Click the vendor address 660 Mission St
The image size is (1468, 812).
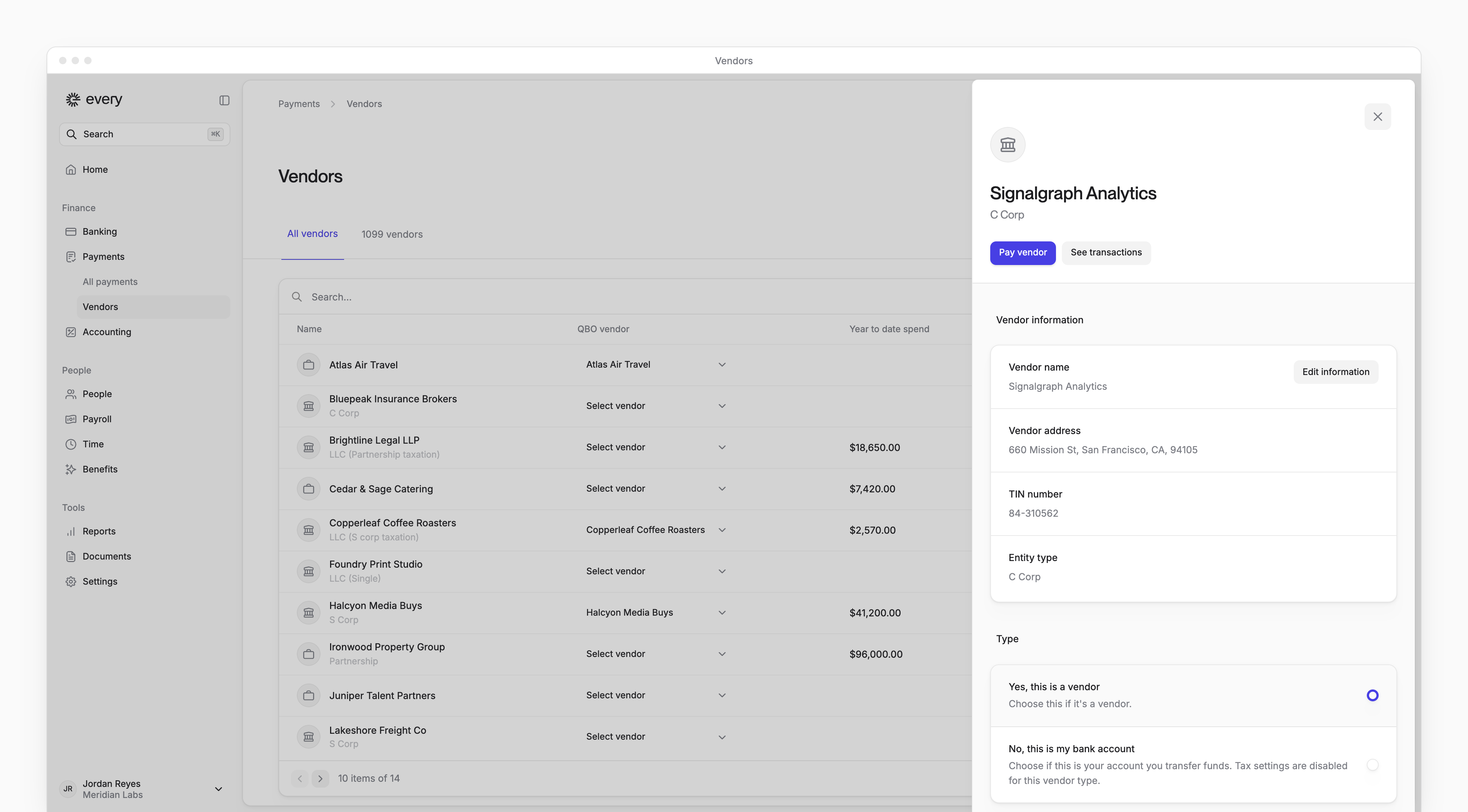click(x=1103, y=450)
